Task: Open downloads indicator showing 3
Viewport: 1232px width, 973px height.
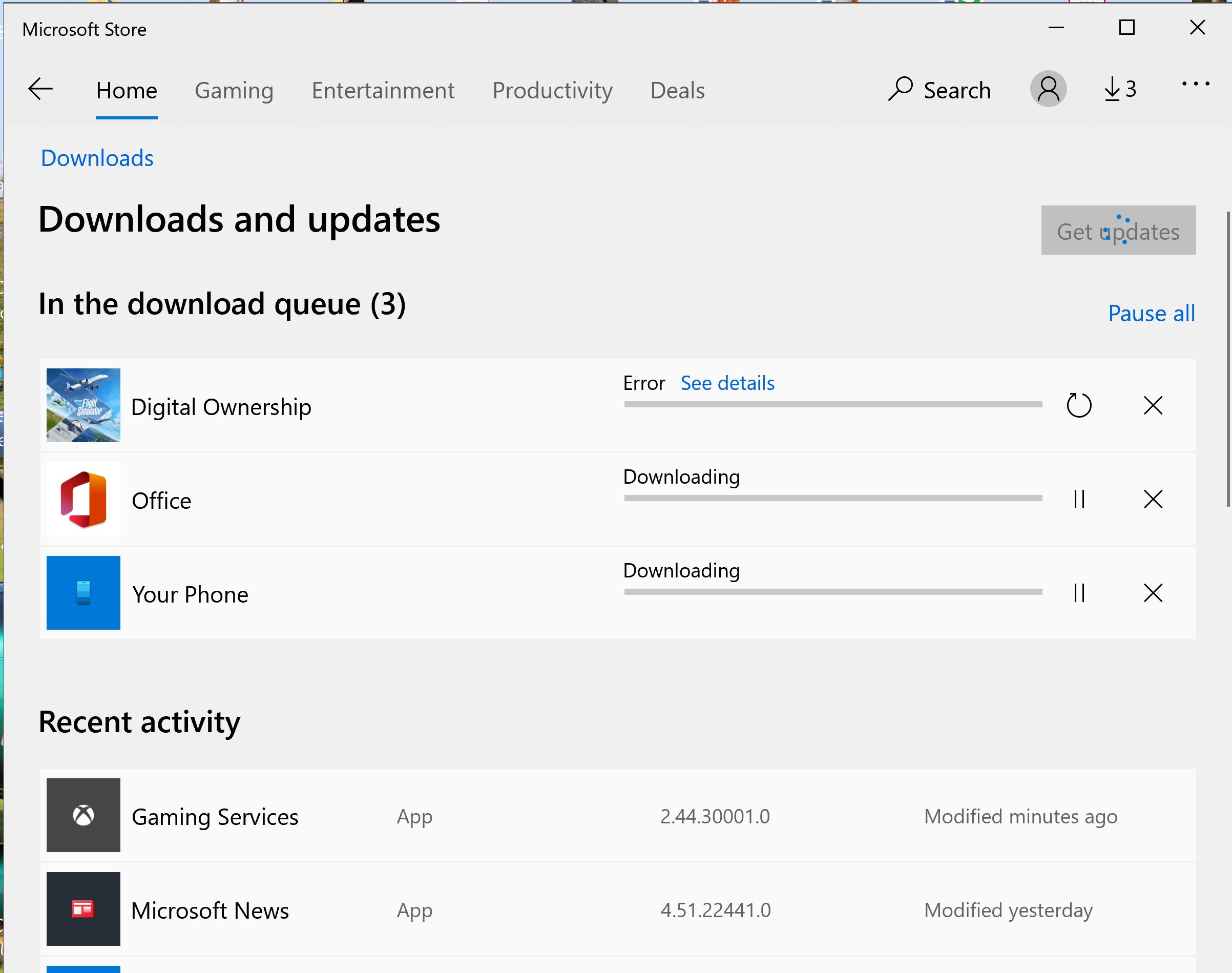Action: [x=1120, y=90]
